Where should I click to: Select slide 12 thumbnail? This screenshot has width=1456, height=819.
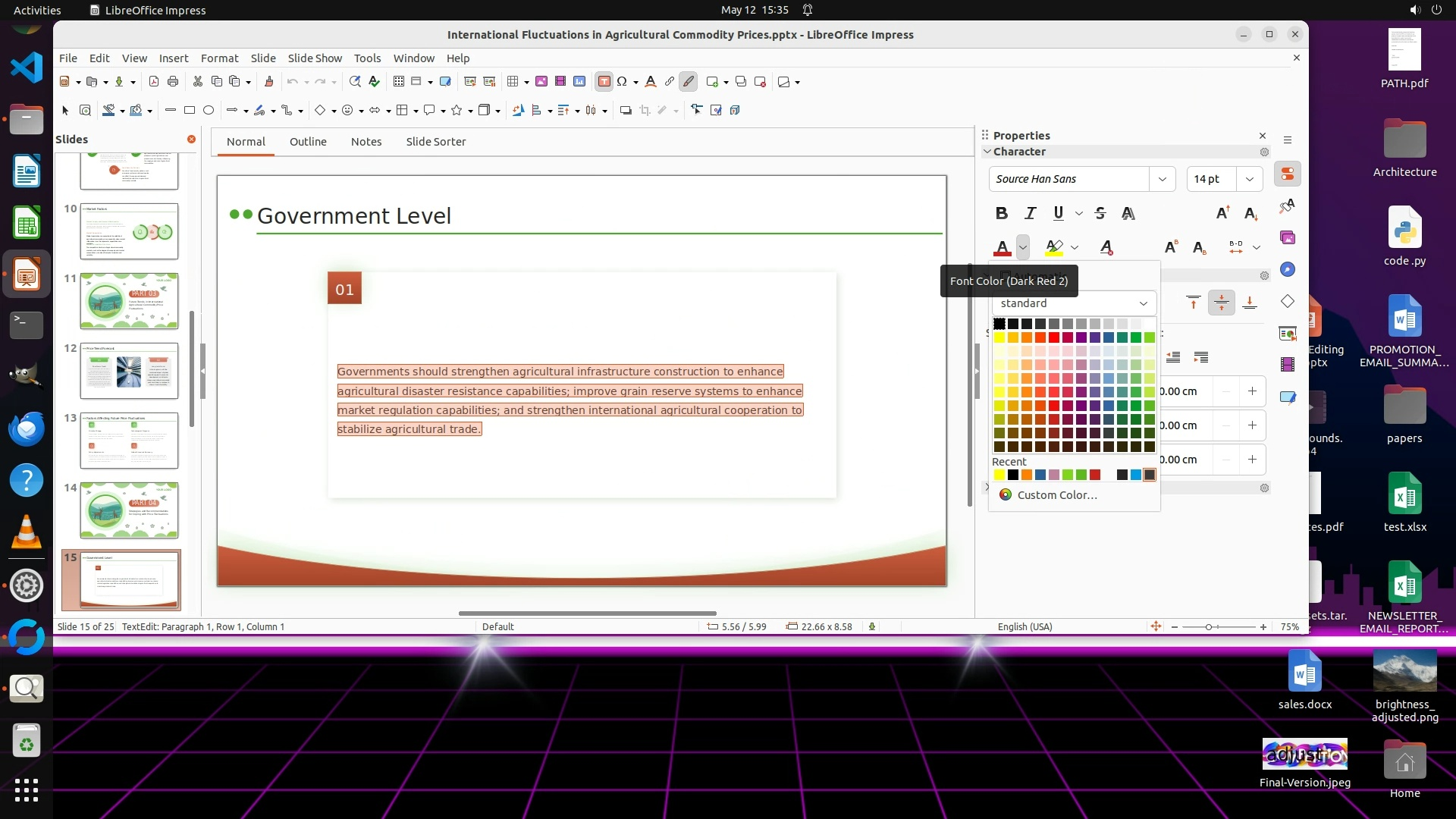pyautogui.click(x=129, y=371)
